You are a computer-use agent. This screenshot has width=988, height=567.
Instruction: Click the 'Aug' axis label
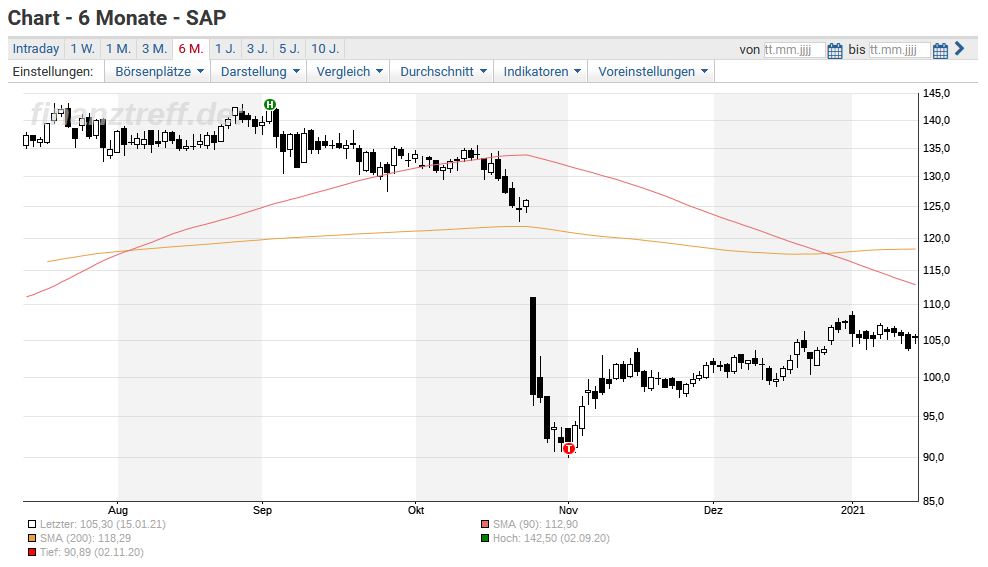coord(118,510)
